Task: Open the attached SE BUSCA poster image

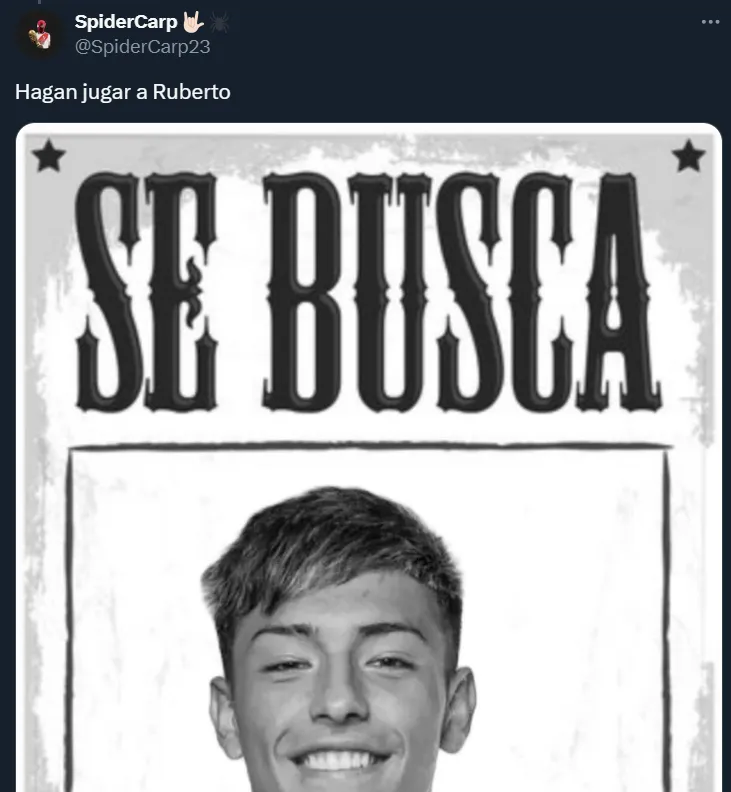Action: [x=369, y=457]
